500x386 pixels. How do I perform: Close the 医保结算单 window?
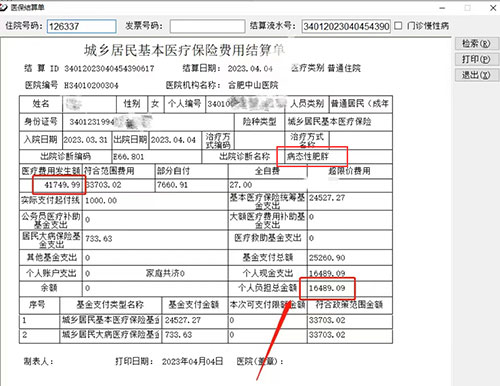click(x=493, y=8)
